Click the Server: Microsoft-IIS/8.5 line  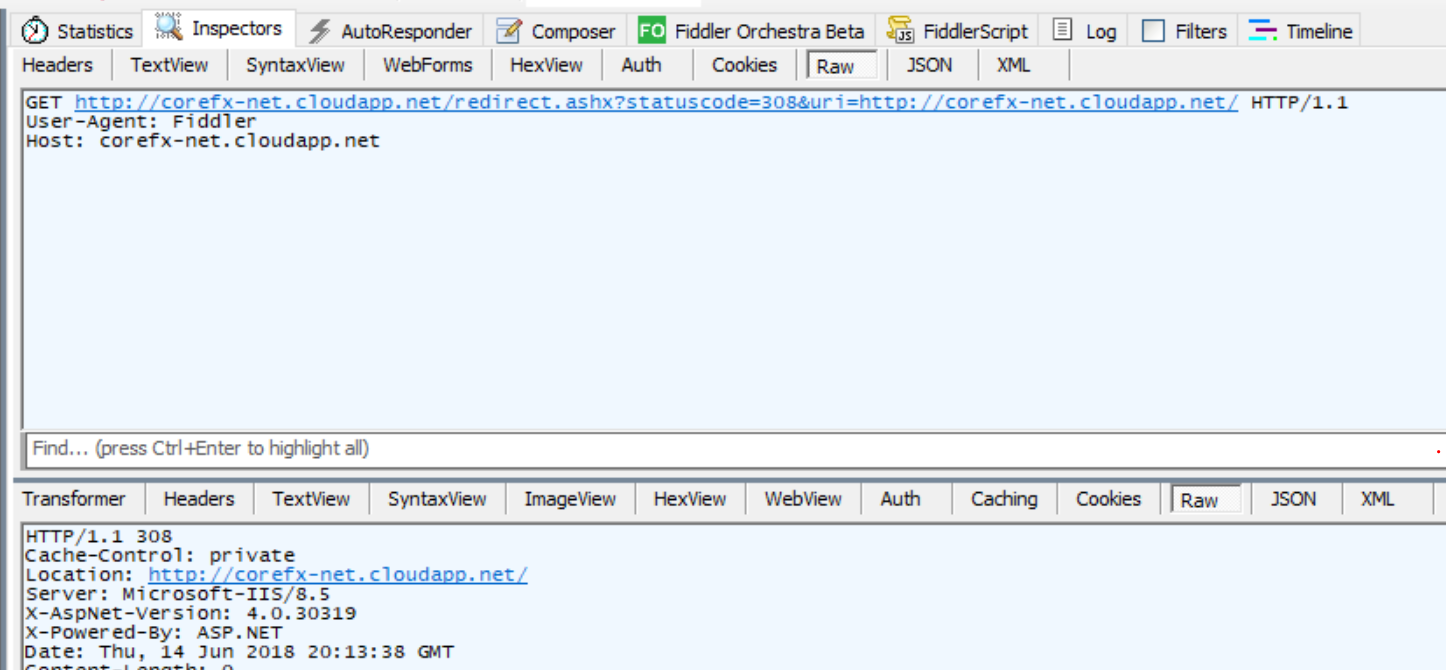click(178, 594)
